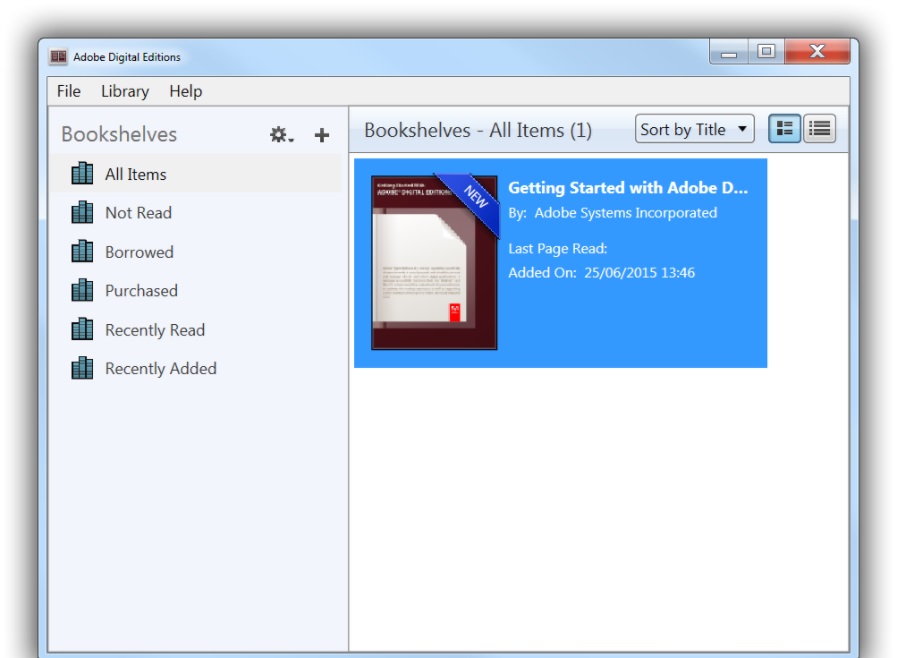Viewport: 897px width, 658px height.
Task: Select the Recently Read bookshelf
Action: click(x=195, y=330)
